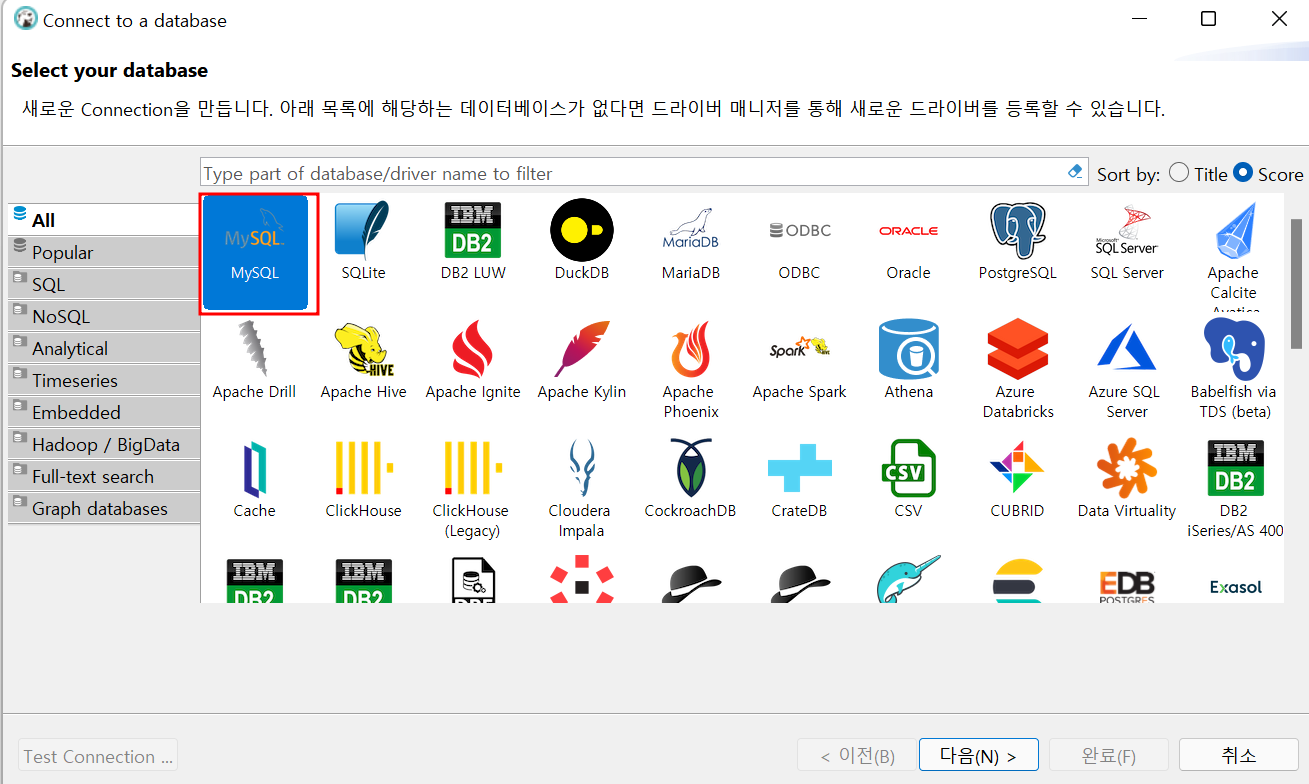Switch to the Popular category
Screen dimensions: 1309x784
[x=104, y=252]
